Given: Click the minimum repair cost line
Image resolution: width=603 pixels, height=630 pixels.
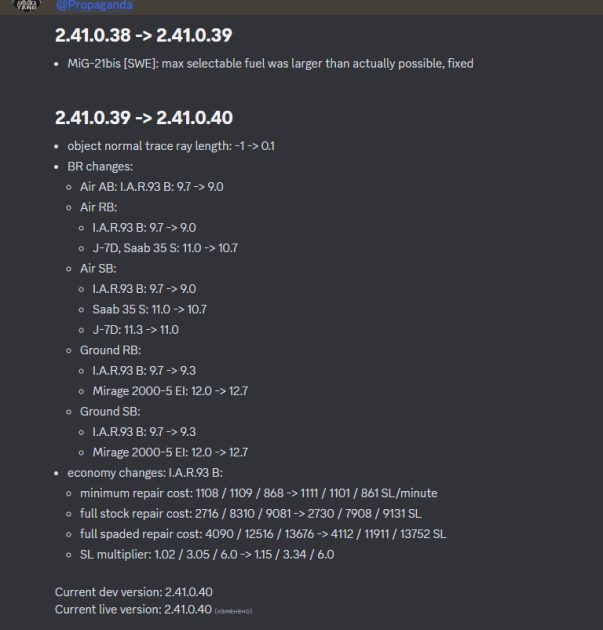Looking at the screenshot, I should [x=259, y=493].
